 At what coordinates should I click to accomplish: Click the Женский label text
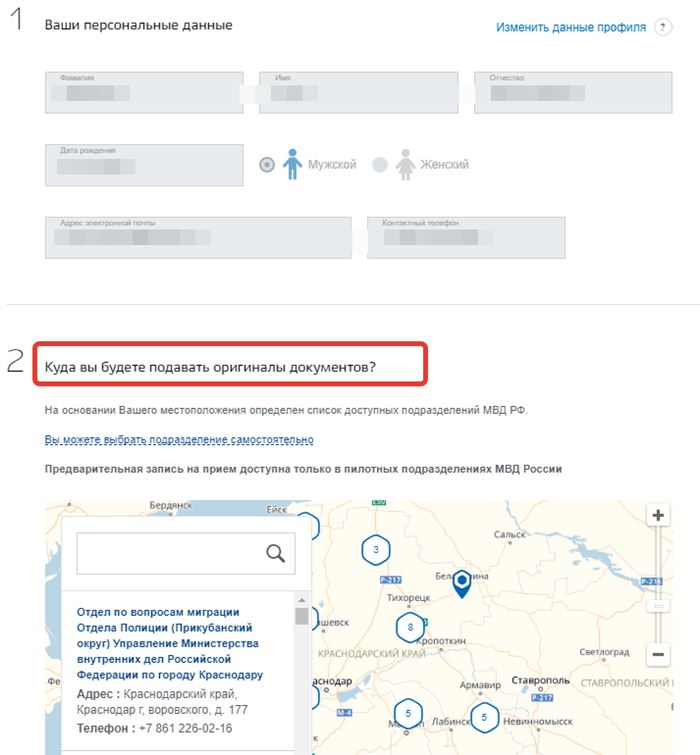click(x=444, y=165)
